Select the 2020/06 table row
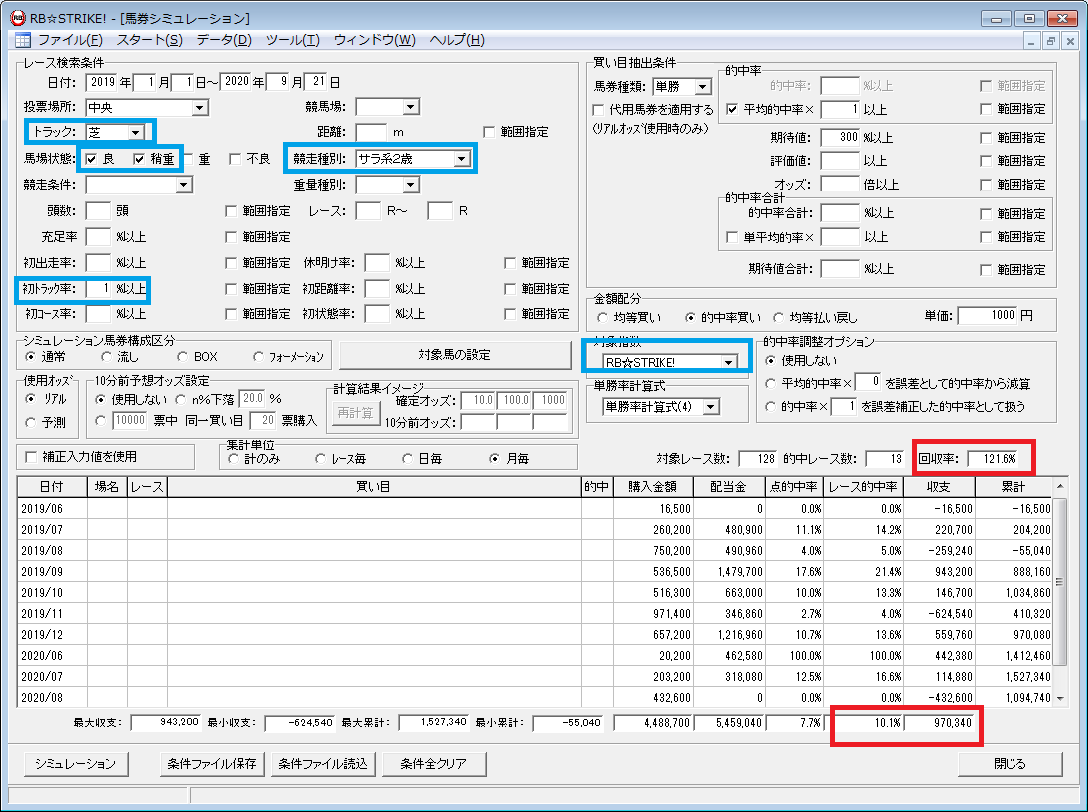 coord(535,656)
